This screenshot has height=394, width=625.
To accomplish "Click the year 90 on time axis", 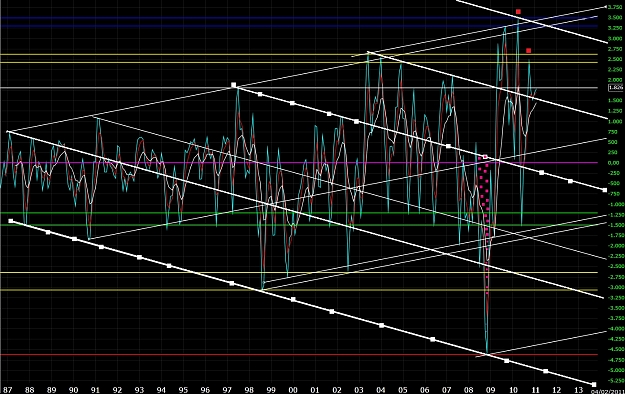I will click(x=73, y=390).
